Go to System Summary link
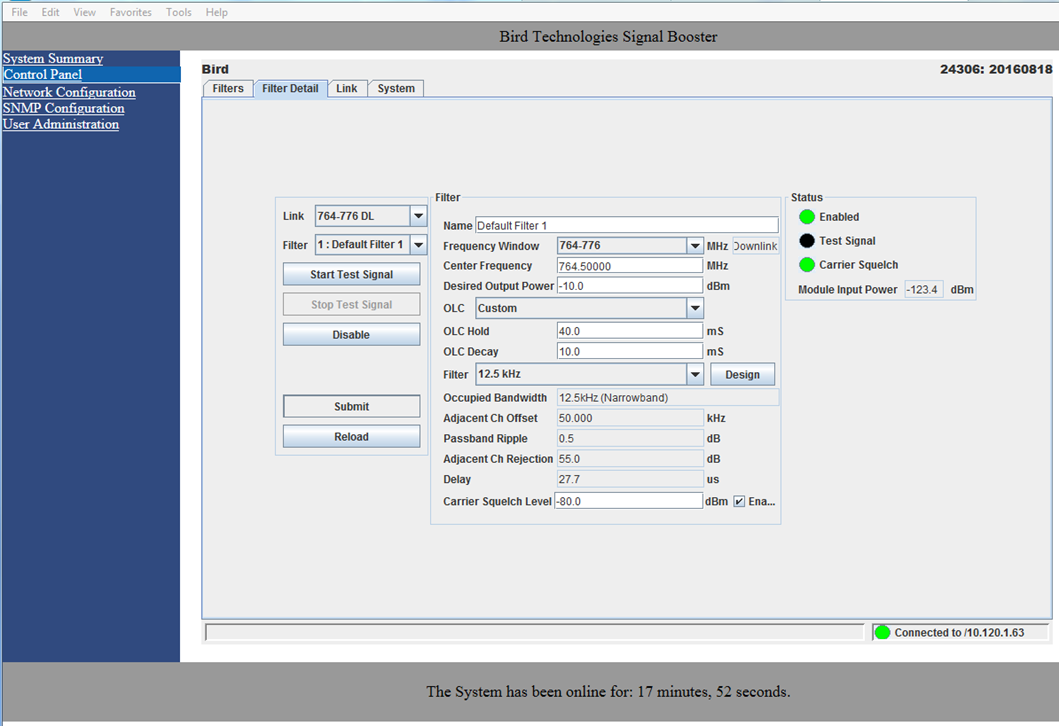This screenshot has height=726, width=1059. click(x=53, y=59)
